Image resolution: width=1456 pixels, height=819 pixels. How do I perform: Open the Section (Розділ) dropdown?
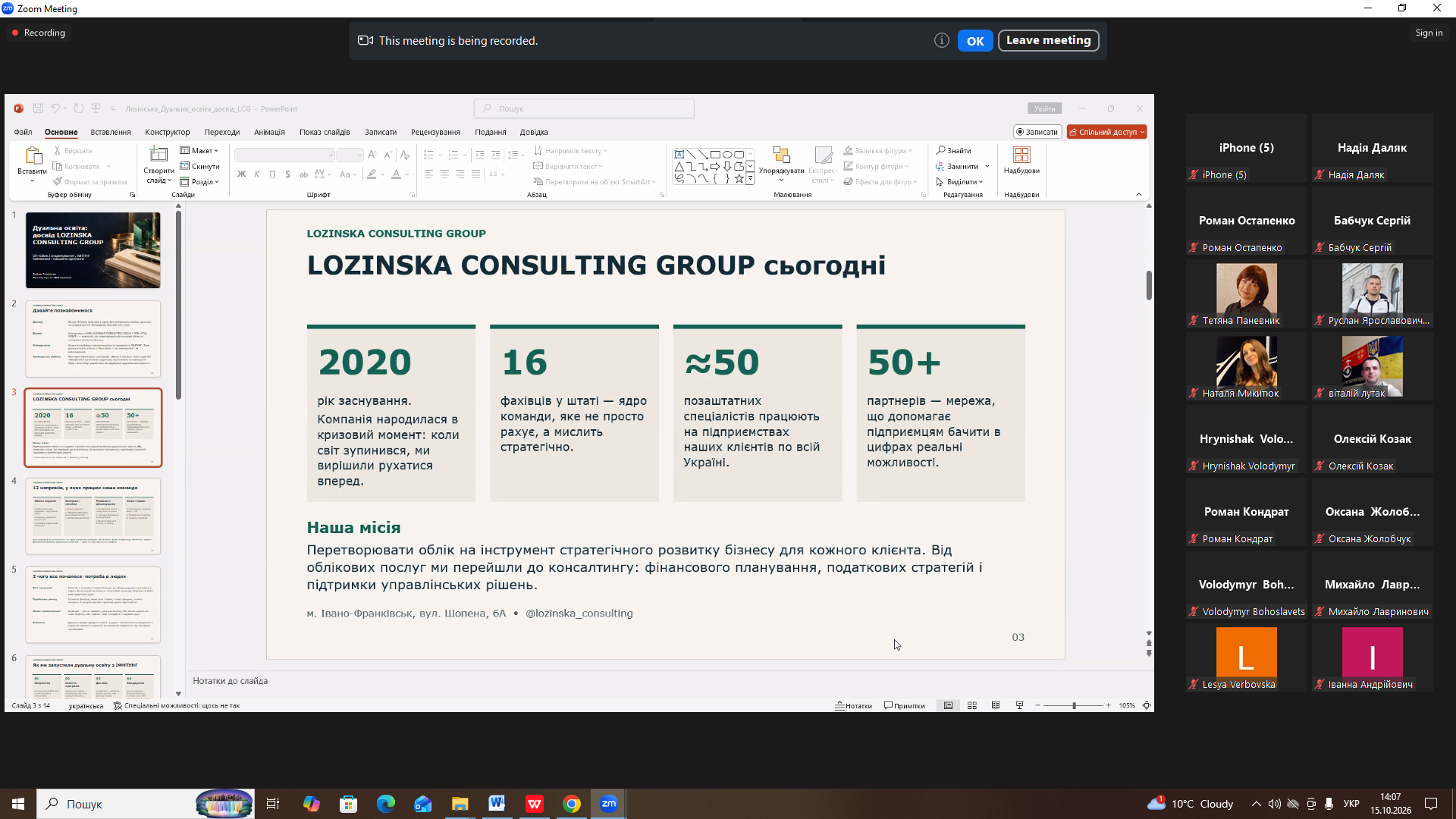tap(199, 182)
